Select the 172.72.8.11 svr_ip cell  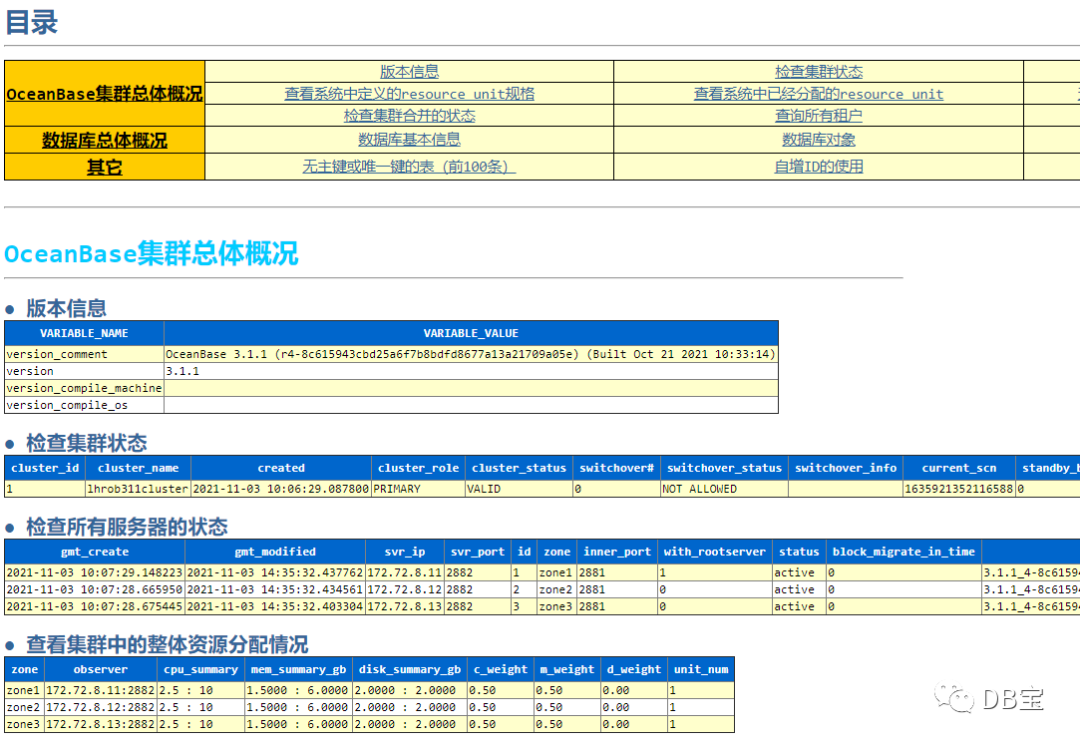[x=404, y=572]
